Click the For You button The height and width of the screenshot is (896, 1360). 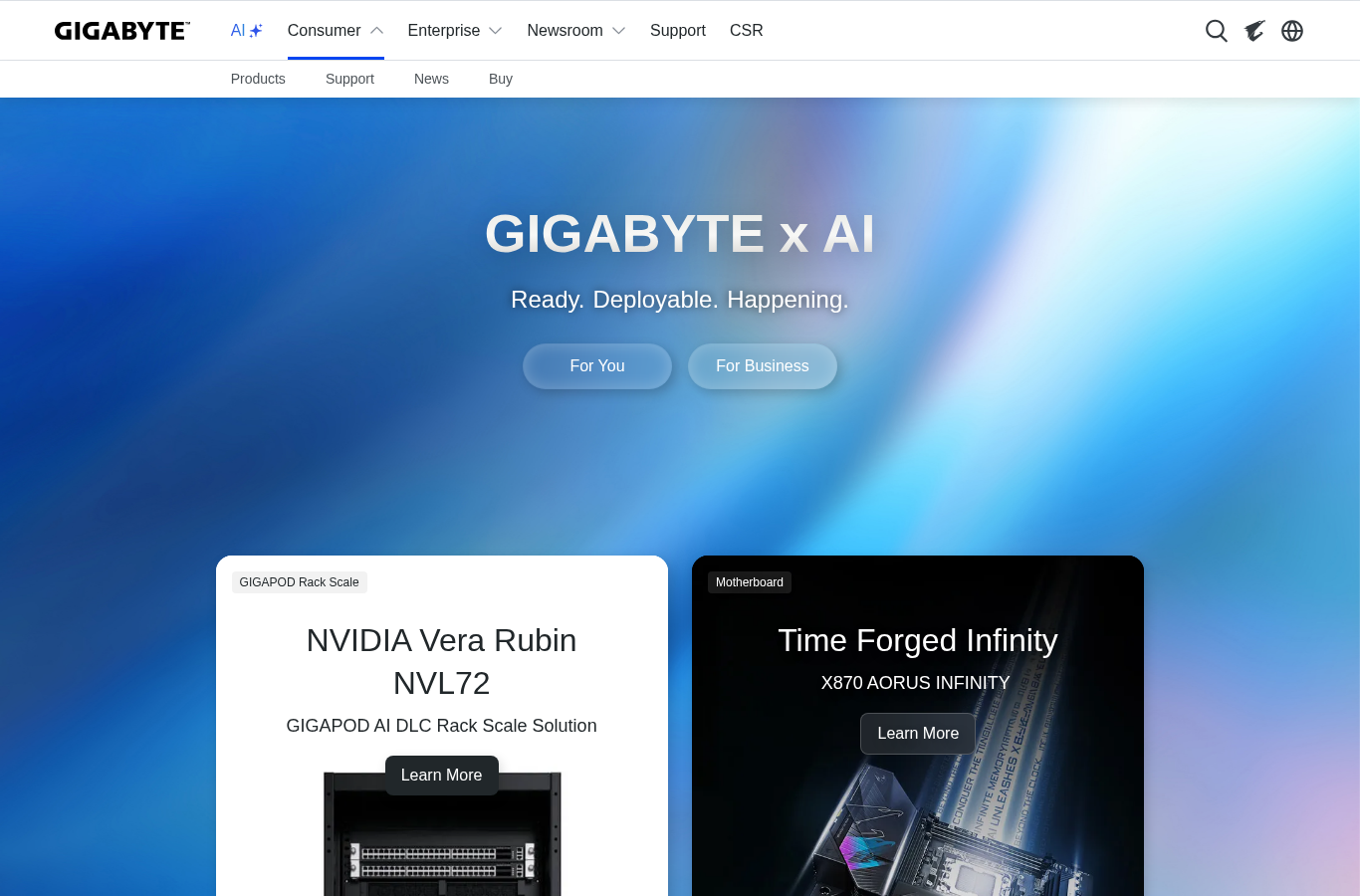(x=597, y=366)
